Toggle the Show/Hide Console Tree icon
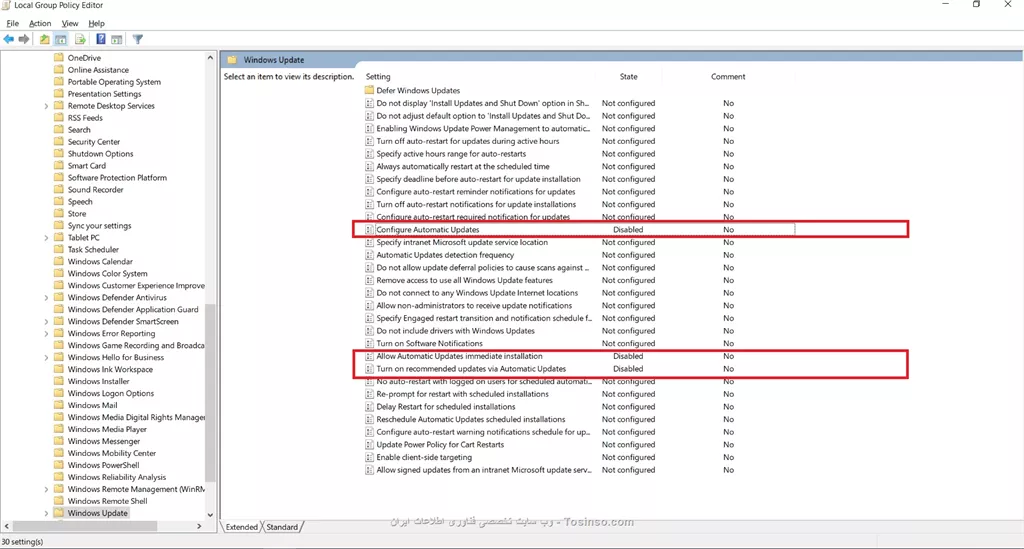The height and width of the screenshot is (549, 1024). point(61,39)
